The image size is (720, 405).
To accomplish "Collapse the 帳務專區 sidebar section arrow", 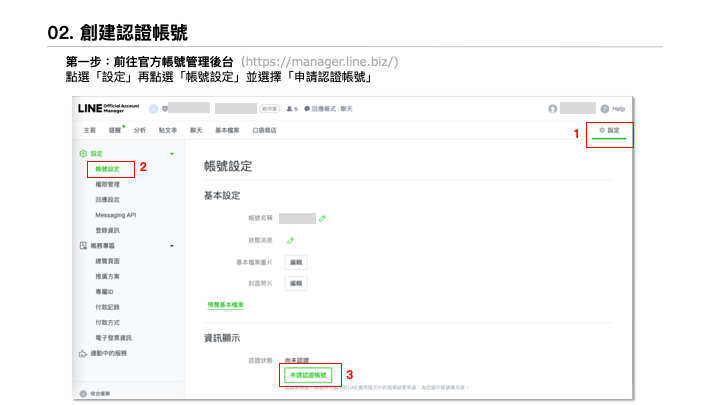I will (x=172, y=245).
